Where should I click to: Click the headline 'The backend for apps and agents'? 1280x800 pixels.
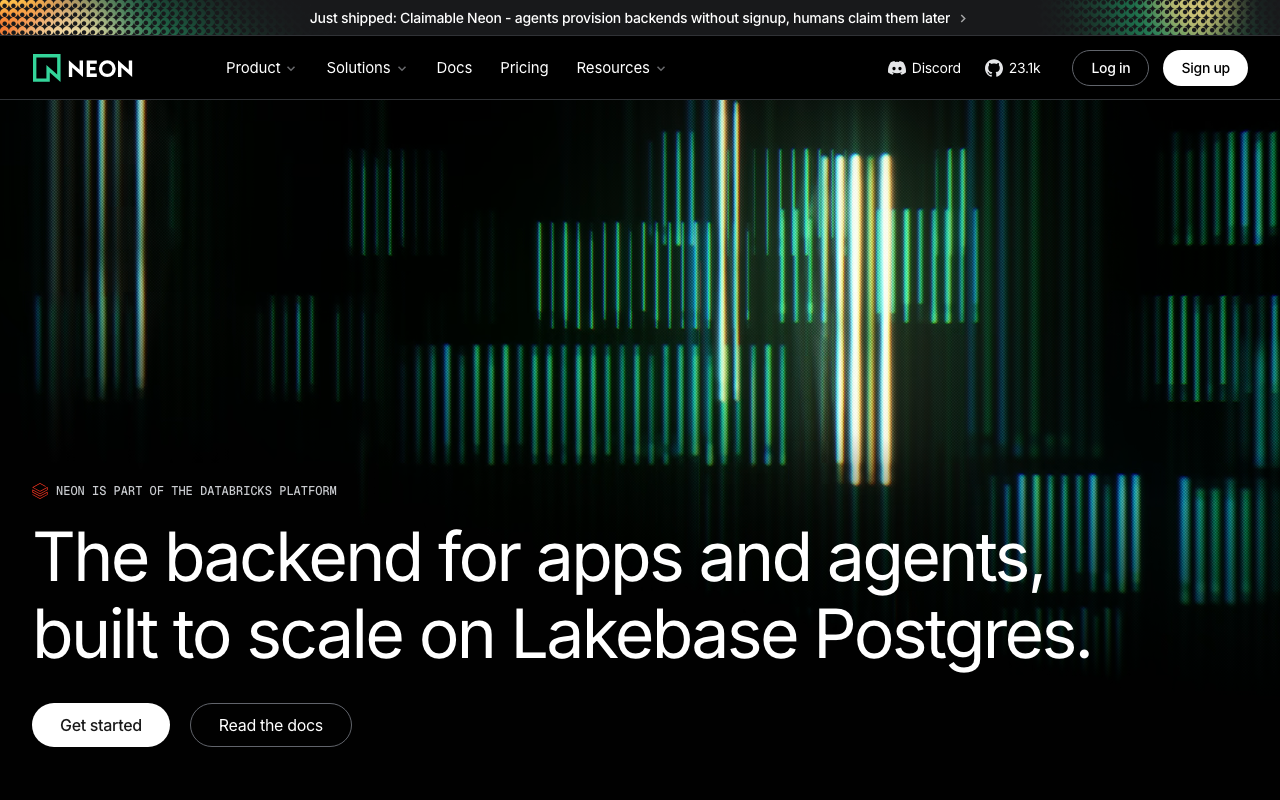click(x=540, y=558)
